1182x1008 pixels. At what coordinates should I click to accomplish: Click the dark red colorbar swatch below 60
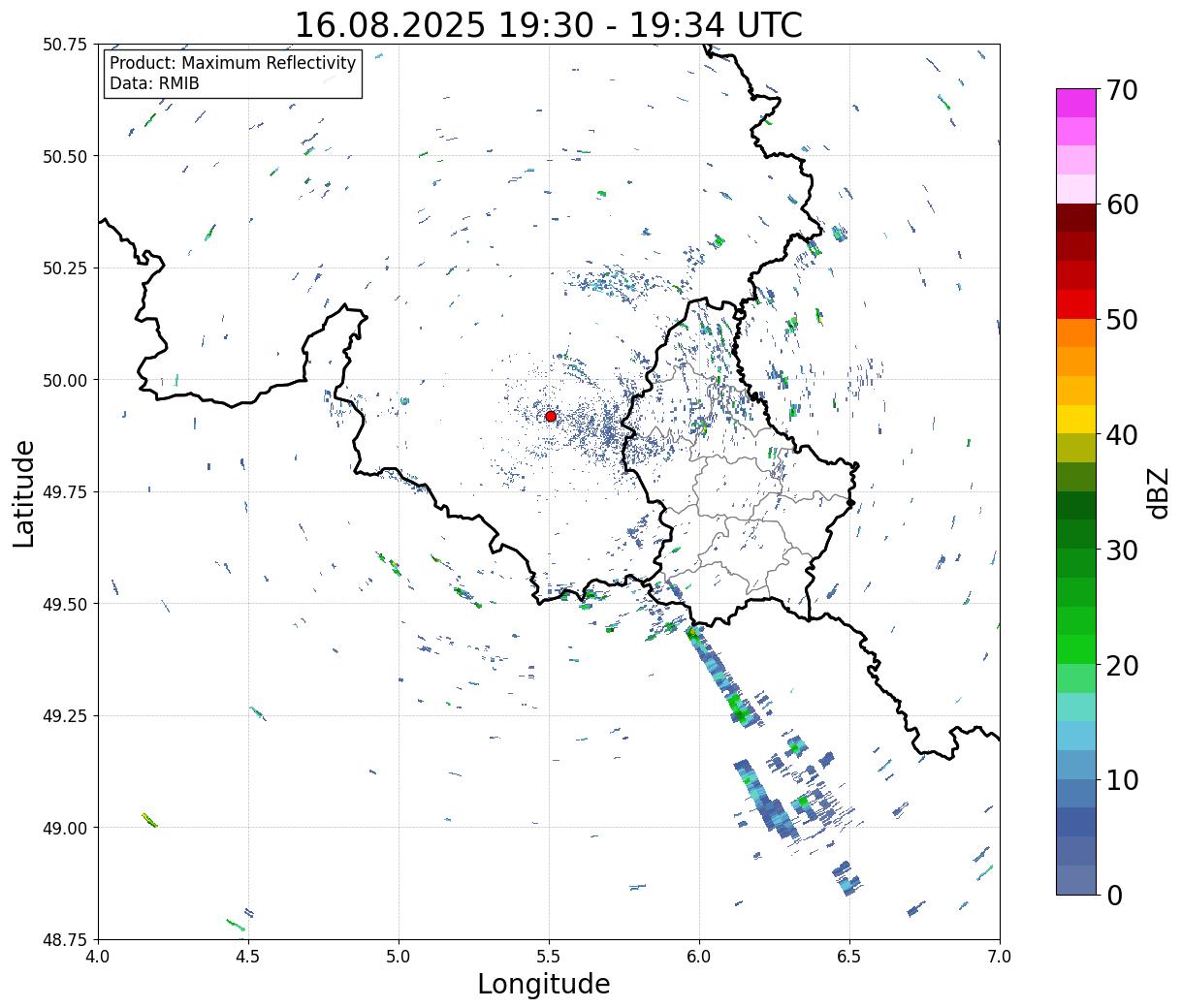point(1076,218)
